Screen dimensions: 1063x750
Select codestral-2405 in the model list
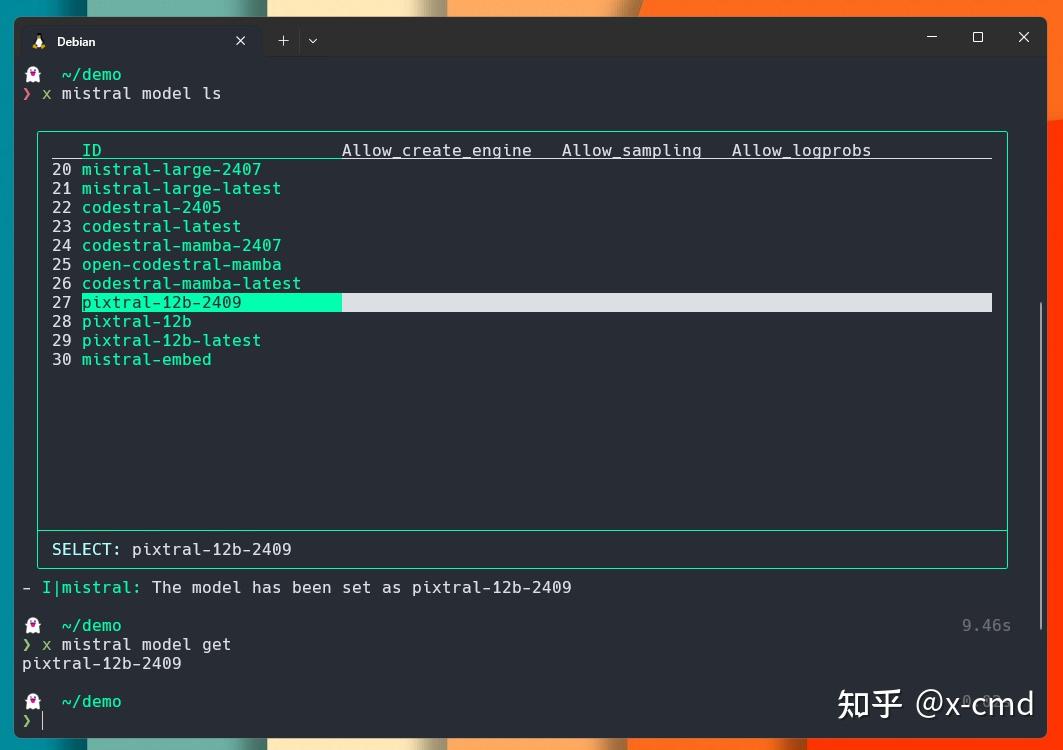point(151,207)
